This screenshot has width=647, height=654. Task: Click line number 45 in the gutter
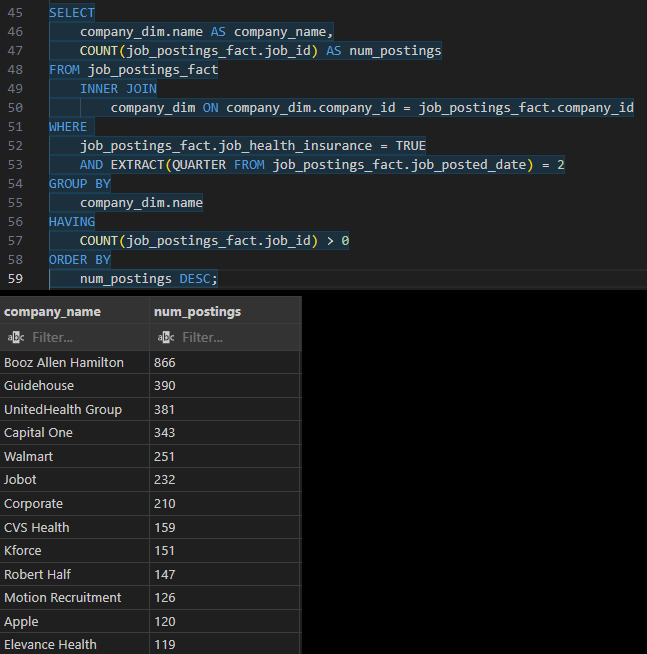(15, 13)
